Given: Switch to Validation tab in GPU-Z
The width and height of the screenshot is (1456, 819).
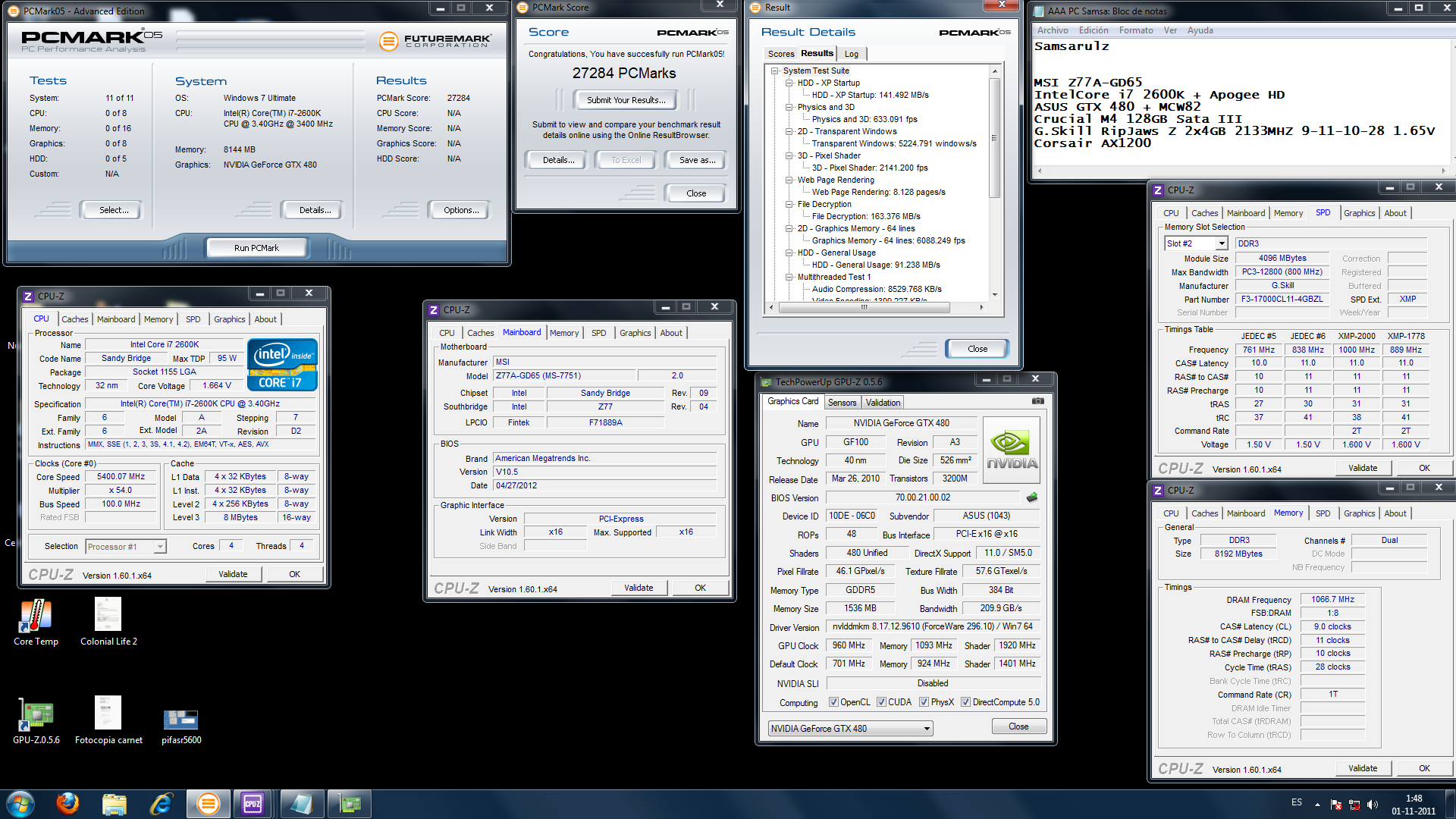Looking at the screenshot, I should 883,403.
